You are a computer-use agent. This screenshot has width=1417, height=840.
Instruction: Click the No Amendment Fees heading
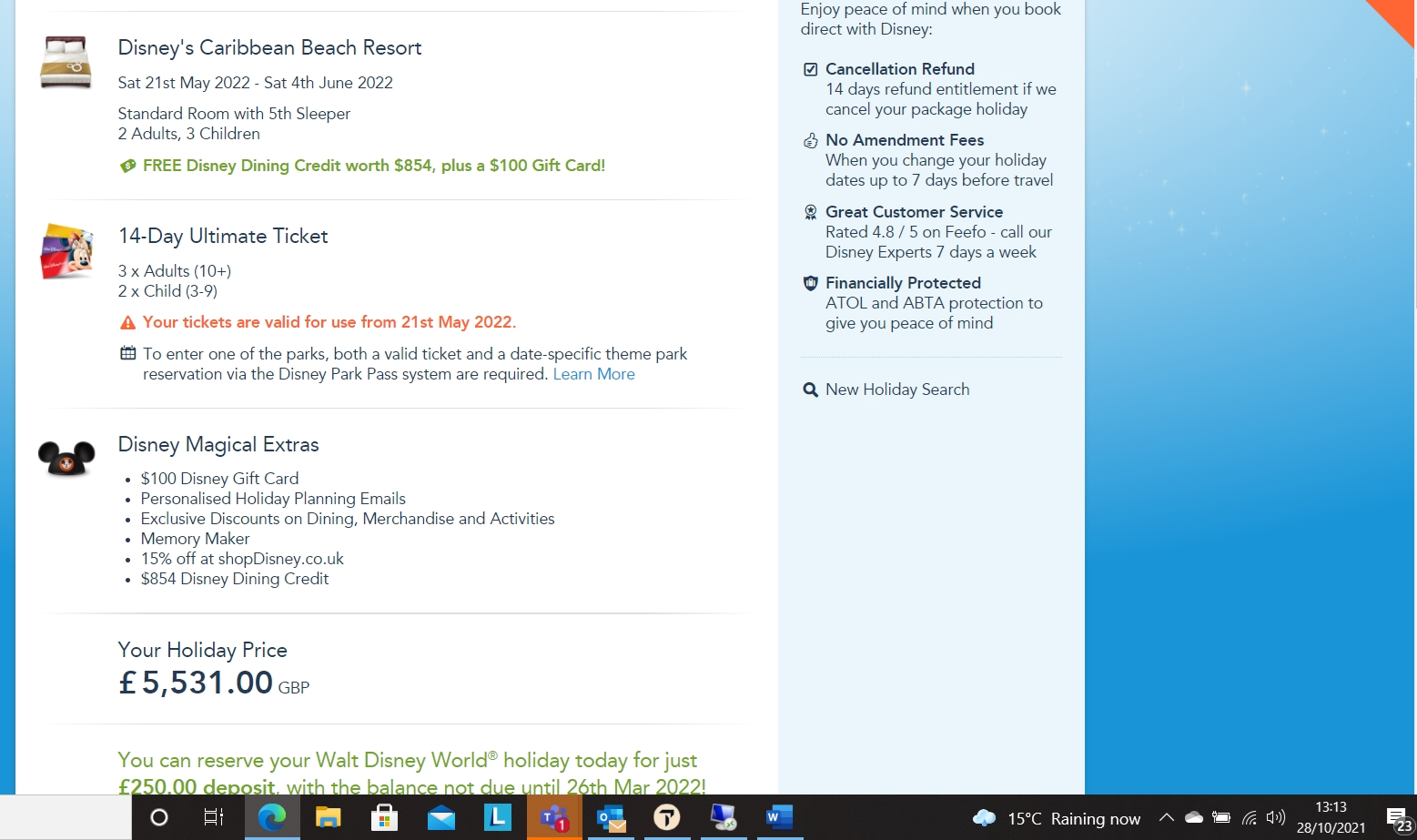(x=905, y=140)
